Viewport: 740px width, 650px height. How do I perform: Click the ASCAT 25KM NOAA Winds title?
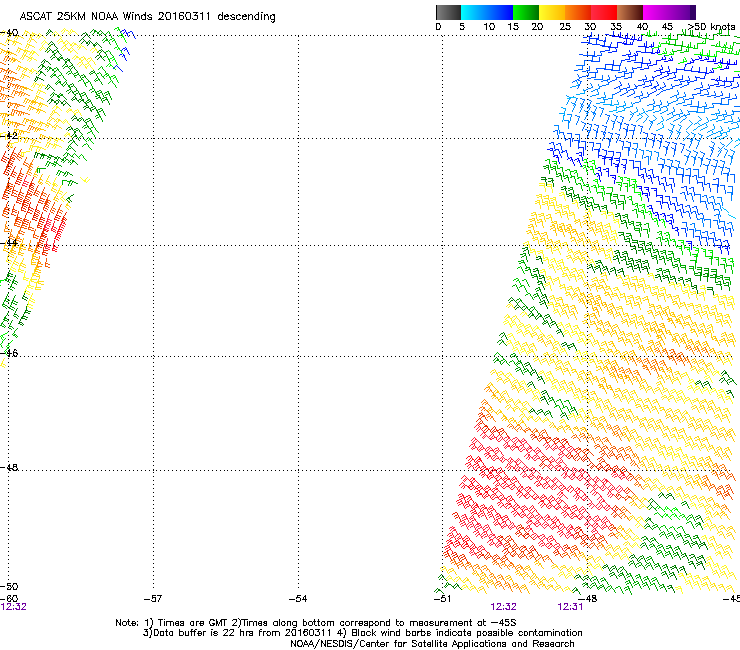(147, 17)
